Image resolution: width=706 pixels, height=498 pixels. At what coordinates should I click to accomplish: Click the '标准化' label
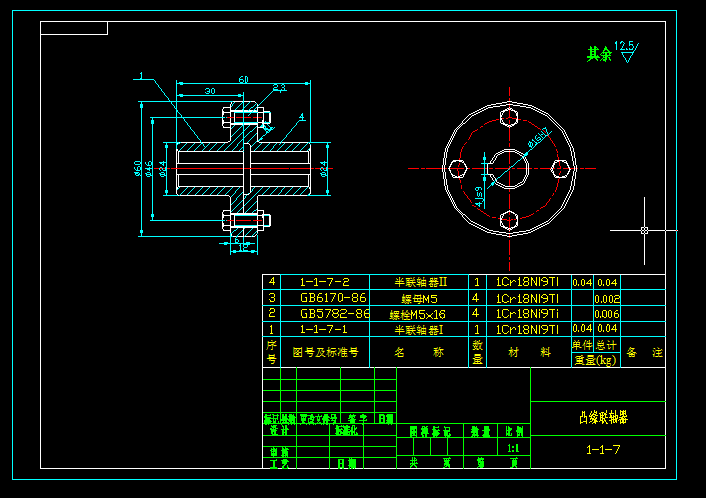346,430
